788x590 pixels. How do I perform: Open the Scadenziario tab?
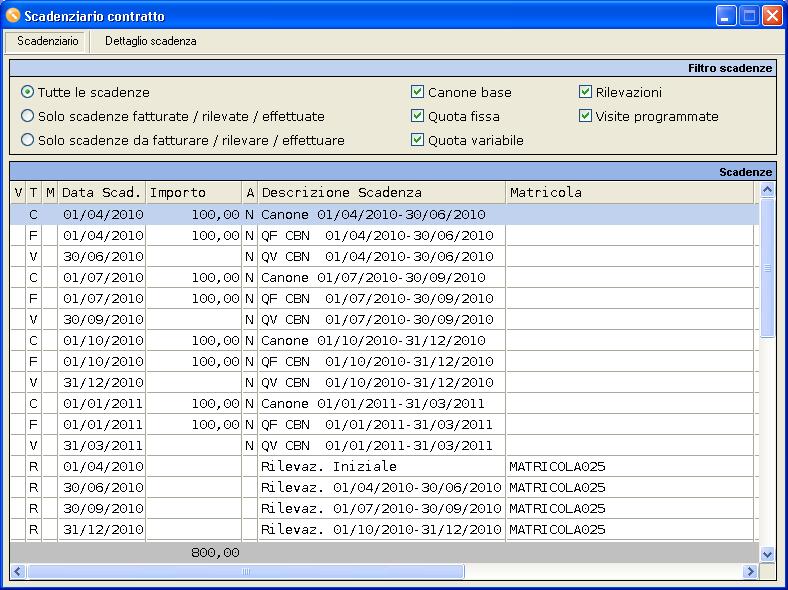47,41
